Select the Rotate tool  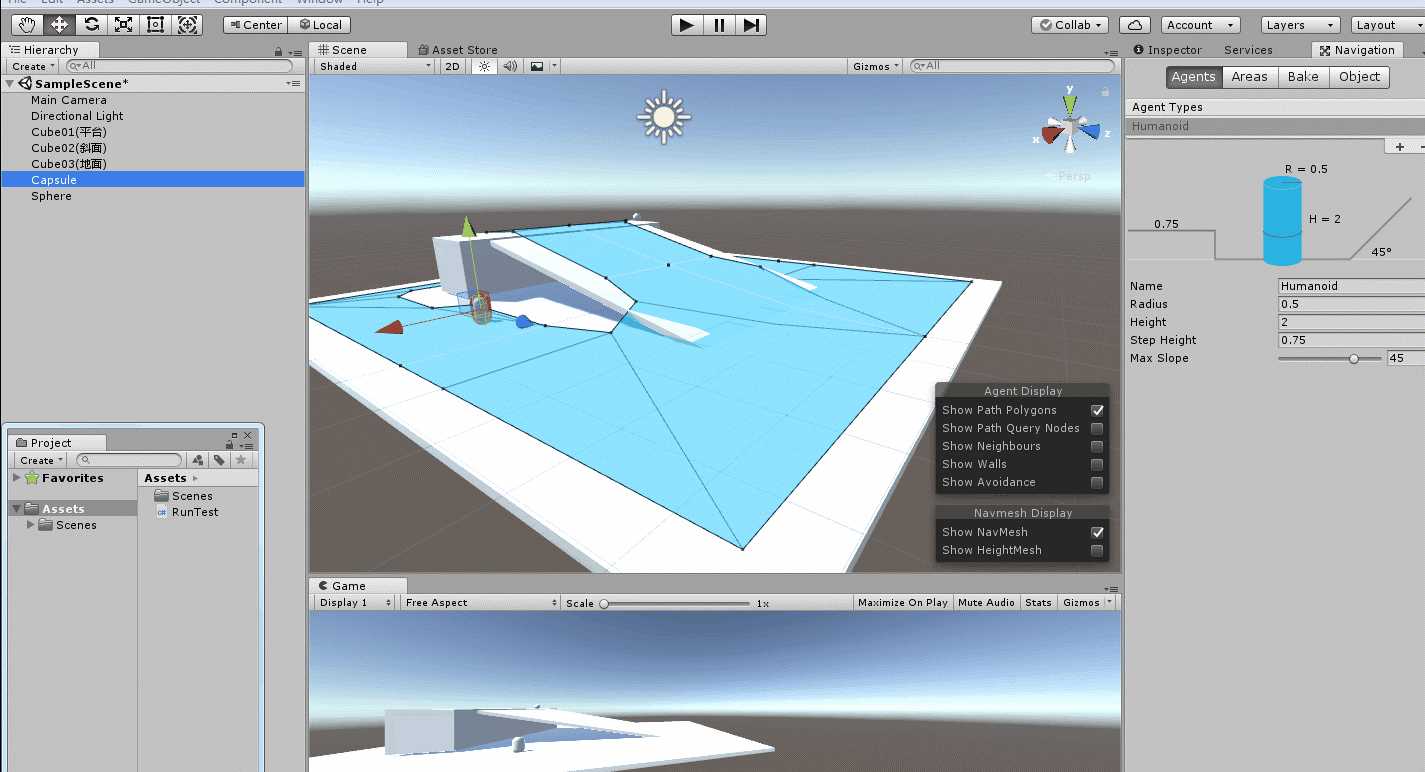[91, 24]
